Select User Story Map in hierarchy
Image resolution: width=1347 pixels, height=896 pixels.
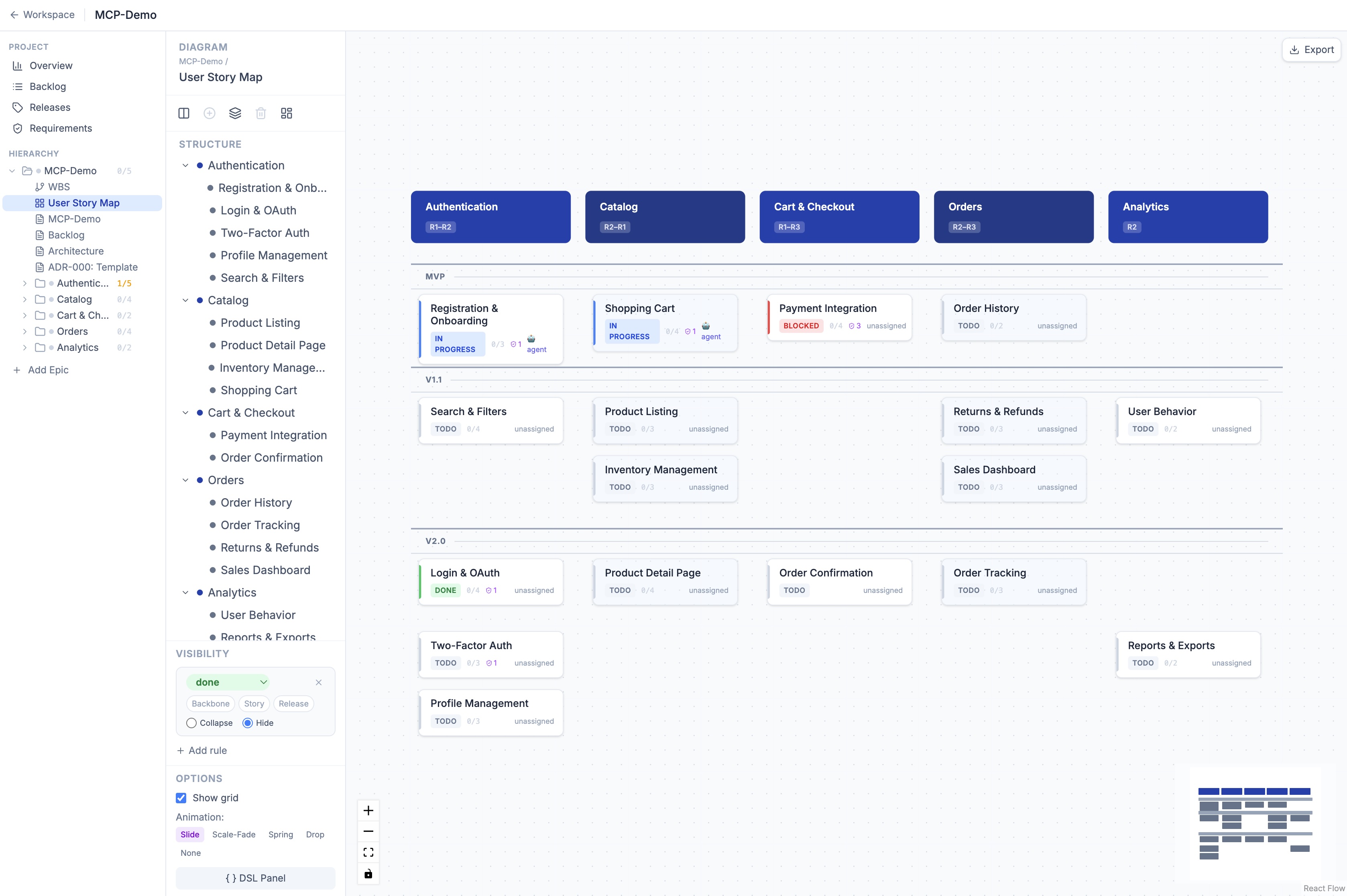point(82,203)
